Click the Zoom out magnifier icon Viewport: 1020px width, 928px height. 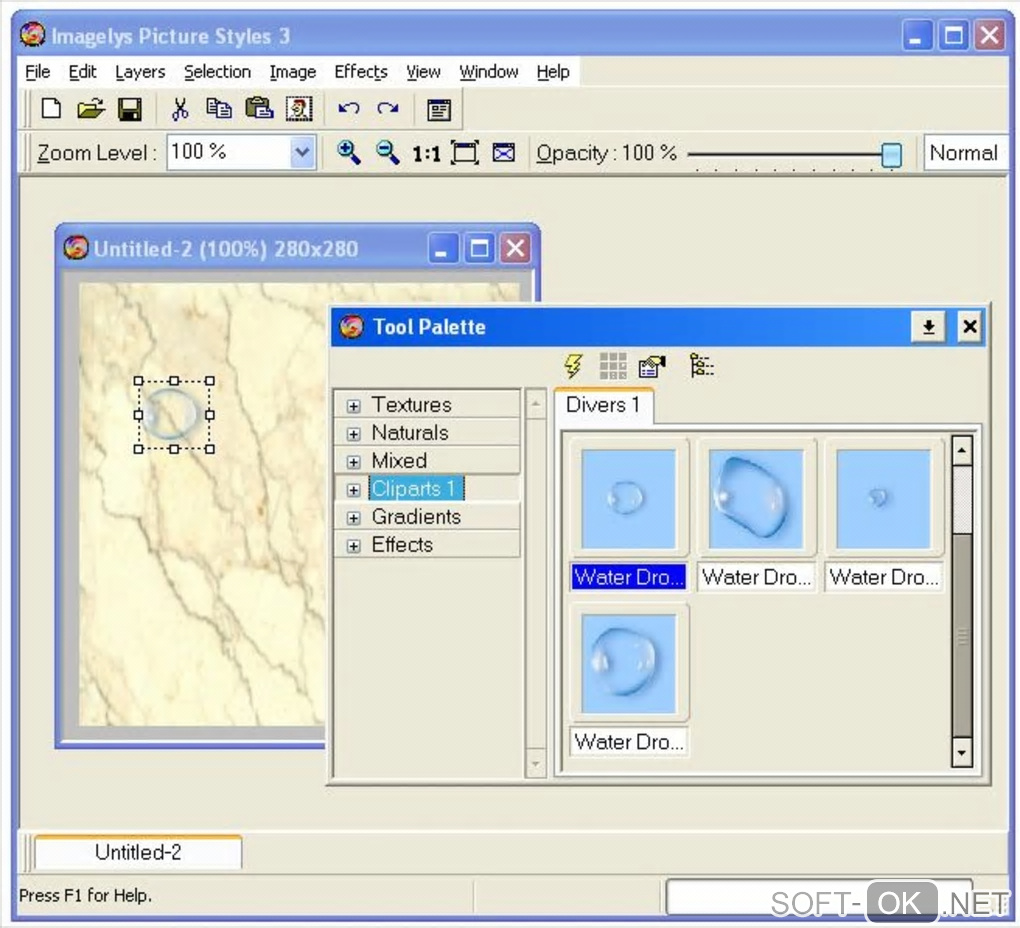pyautogui.click(x=388, y=153)
